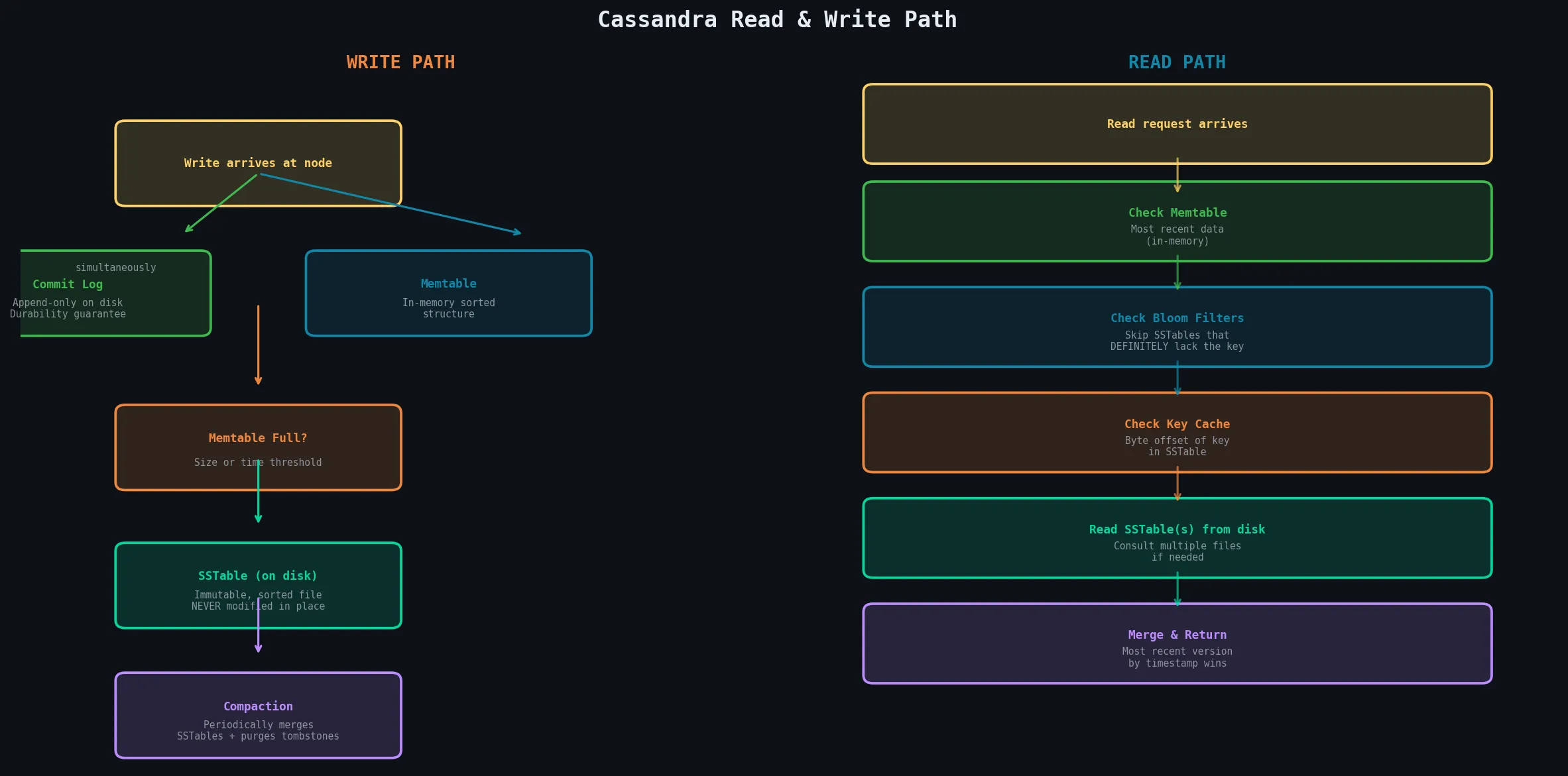The height and width of the screenshot is (776, 1568).
Task: Click 'Consult multiple files' description
Action: (1177, 546)
